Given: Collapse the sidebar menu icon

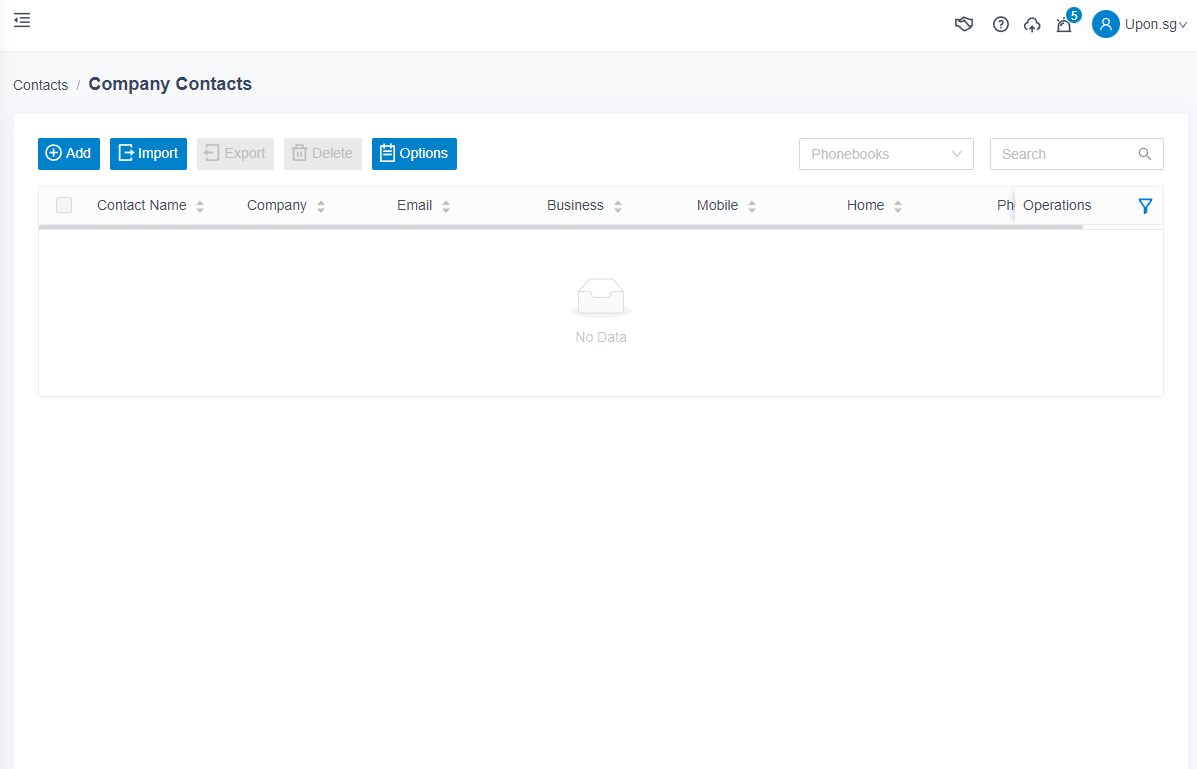Looking at the screenshot, I should click(x=22, y=20).
